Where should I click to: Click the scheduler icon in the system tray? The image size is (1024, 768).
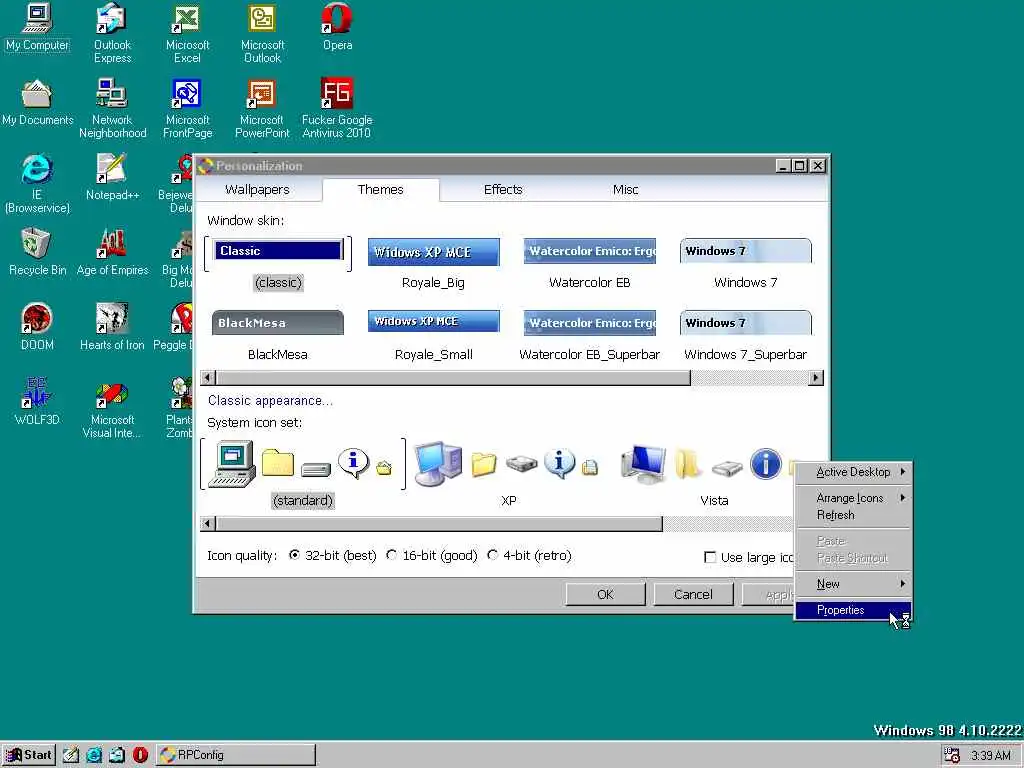pos(952,756)
